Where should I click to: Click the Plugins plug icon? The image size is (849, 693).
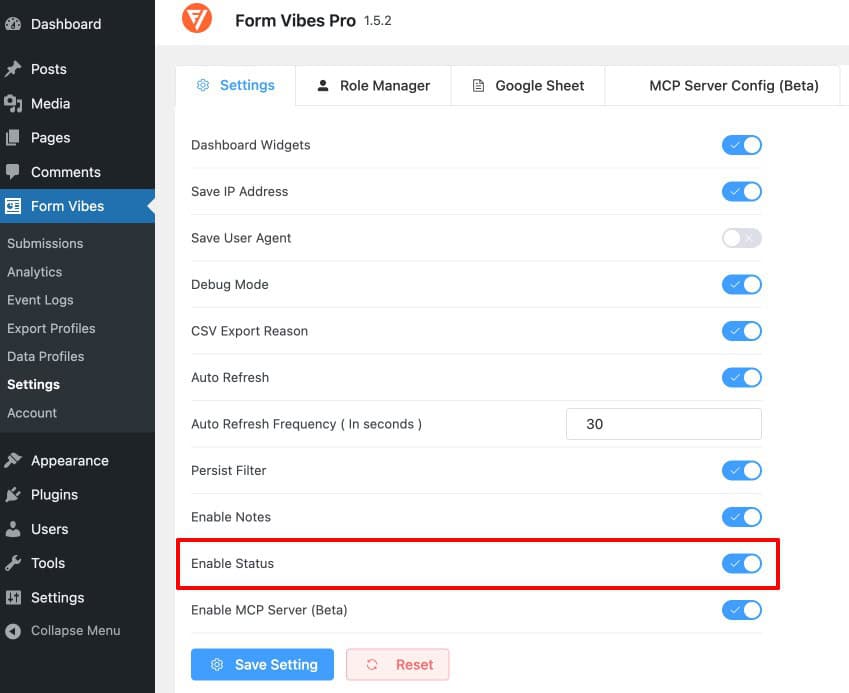click(13, 494)
